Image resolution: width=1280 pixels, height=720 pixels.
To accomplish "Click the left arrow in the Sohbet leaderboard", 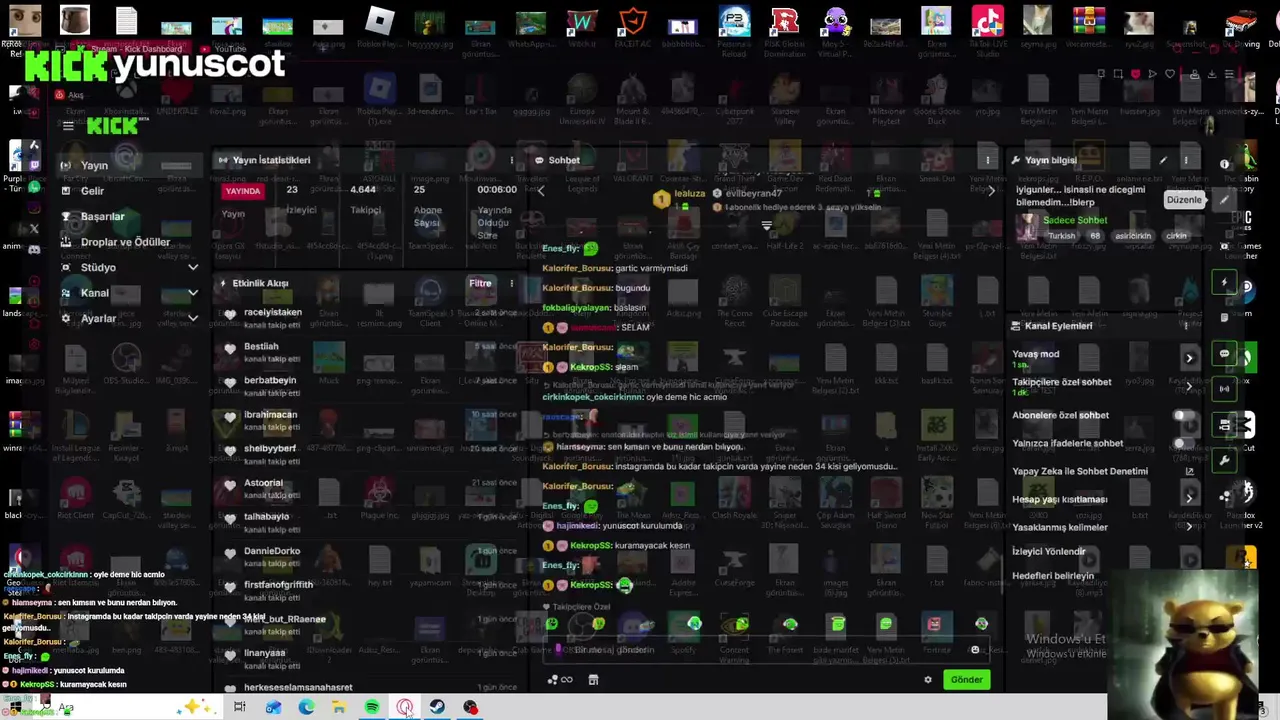I will pos(541,190).
